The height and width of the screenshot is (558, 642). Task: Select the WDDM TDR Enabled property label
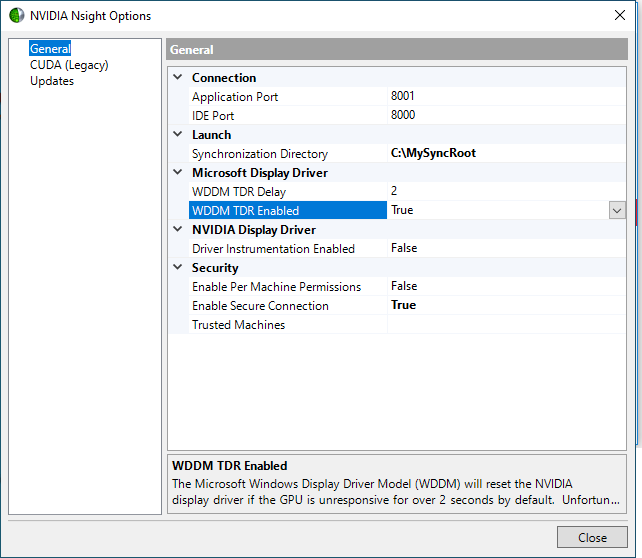pos(288,210)
